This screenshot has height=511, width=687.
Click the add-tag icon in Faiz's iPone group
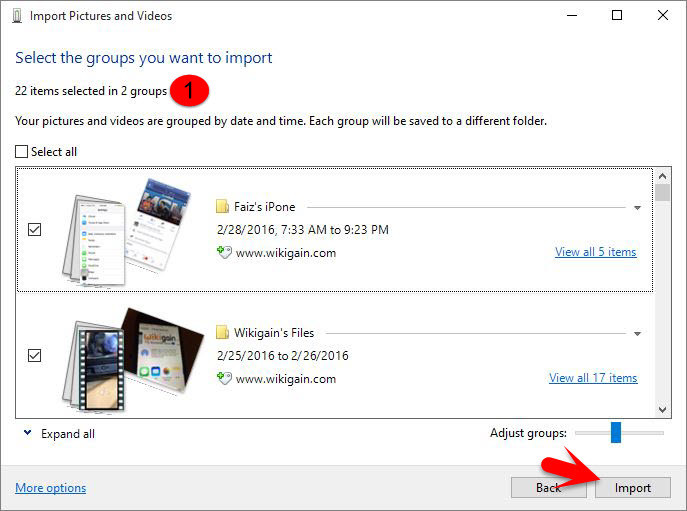[x=224, y=252]
